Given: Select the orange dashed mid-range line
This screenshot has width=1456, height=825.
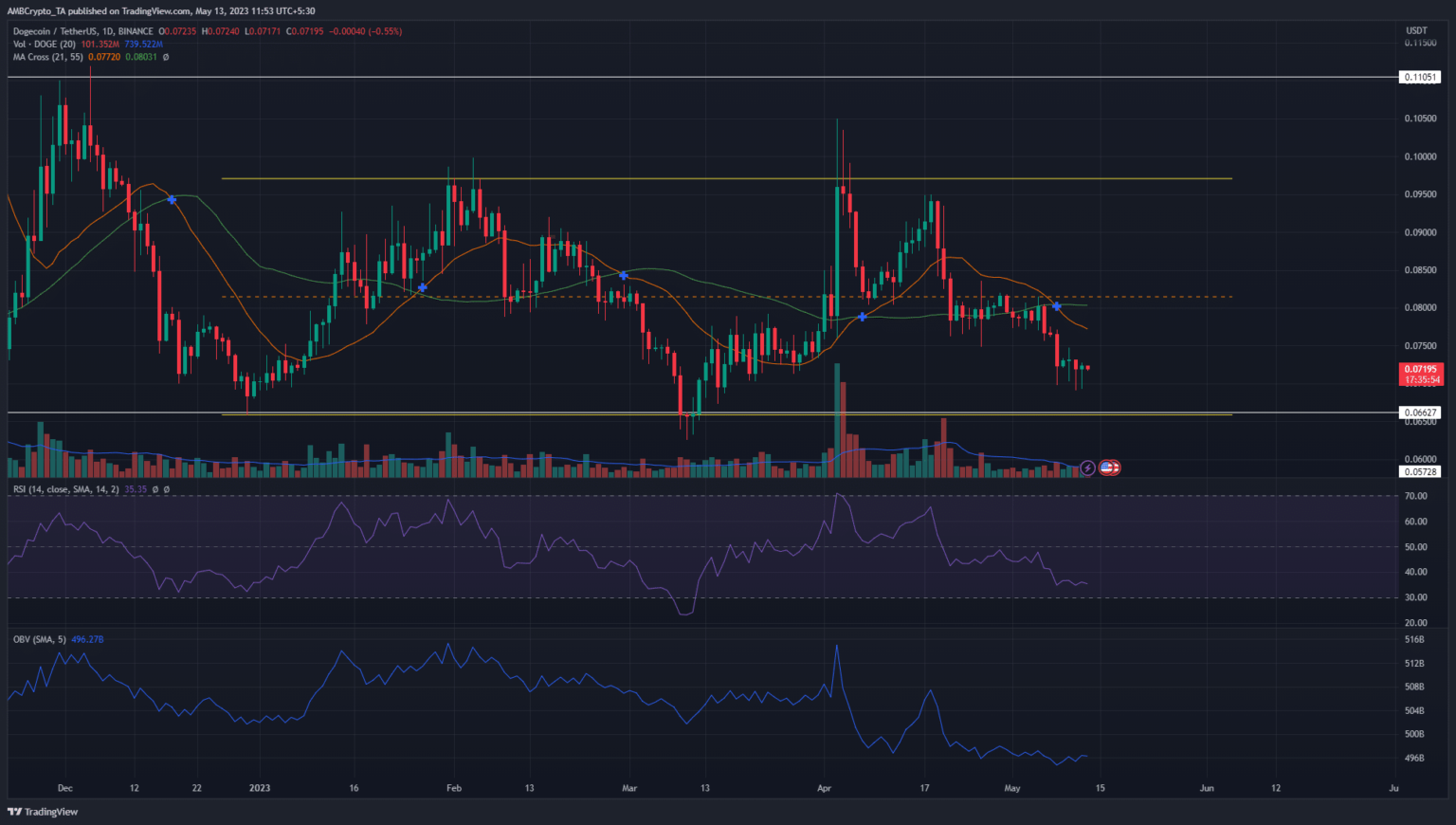Looking at the screenshot, I should [664, 297].
